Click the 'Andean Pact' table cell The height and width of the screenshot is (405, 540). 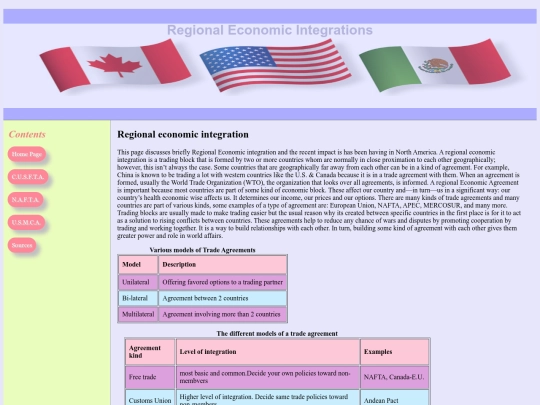point(395,398)
